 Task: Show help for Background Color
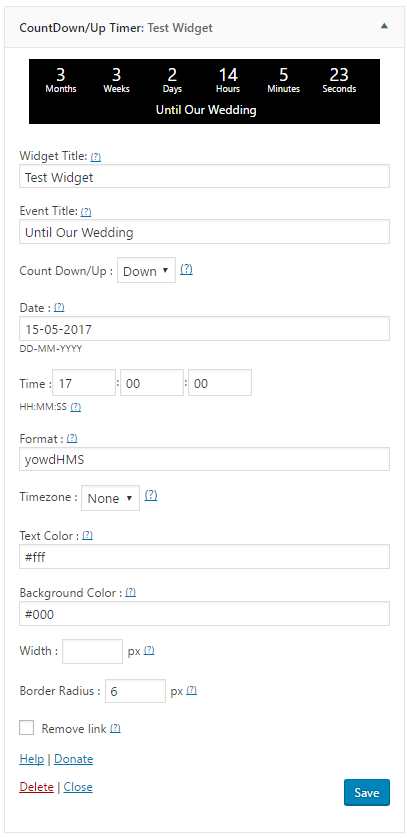(130, 593)
